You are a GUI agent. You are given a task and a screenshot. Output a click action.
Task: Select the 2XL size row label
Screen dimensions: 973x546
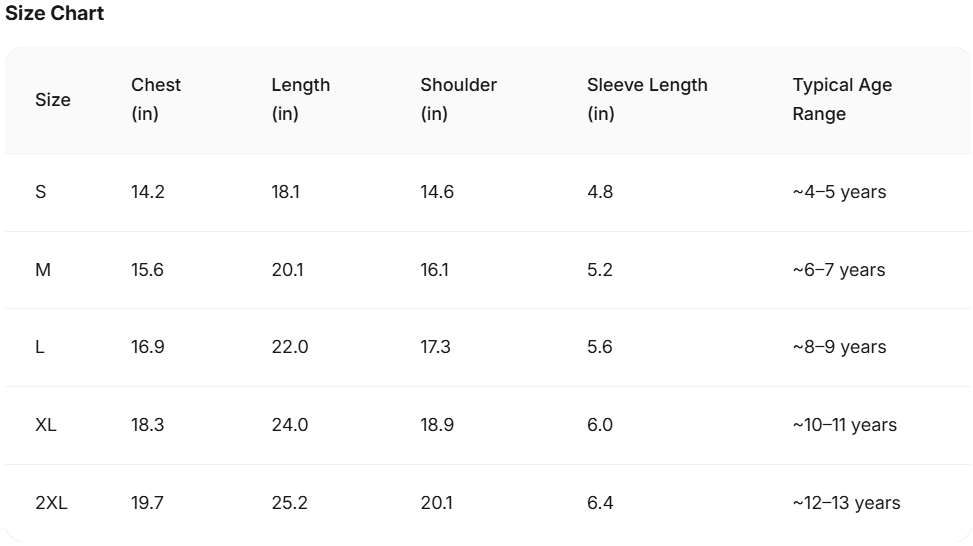[51, 503]
